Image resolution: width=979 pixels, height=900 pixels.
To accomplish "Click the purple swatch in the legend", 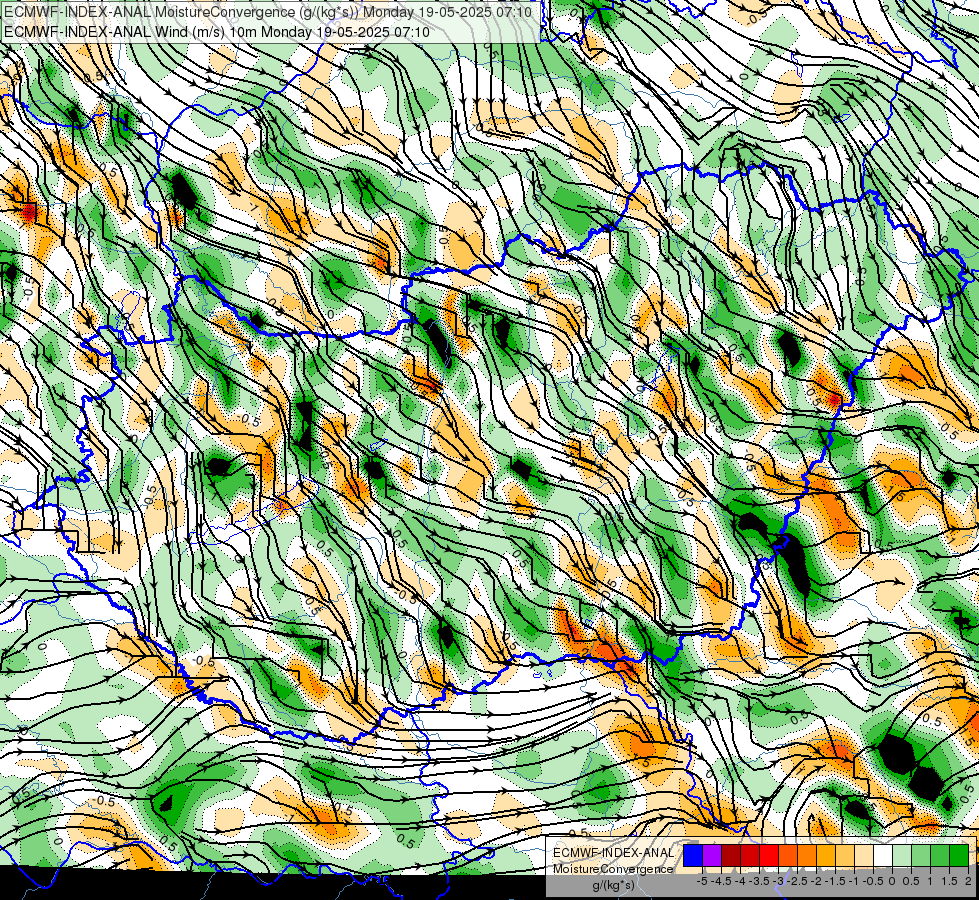I will [712, 855].
